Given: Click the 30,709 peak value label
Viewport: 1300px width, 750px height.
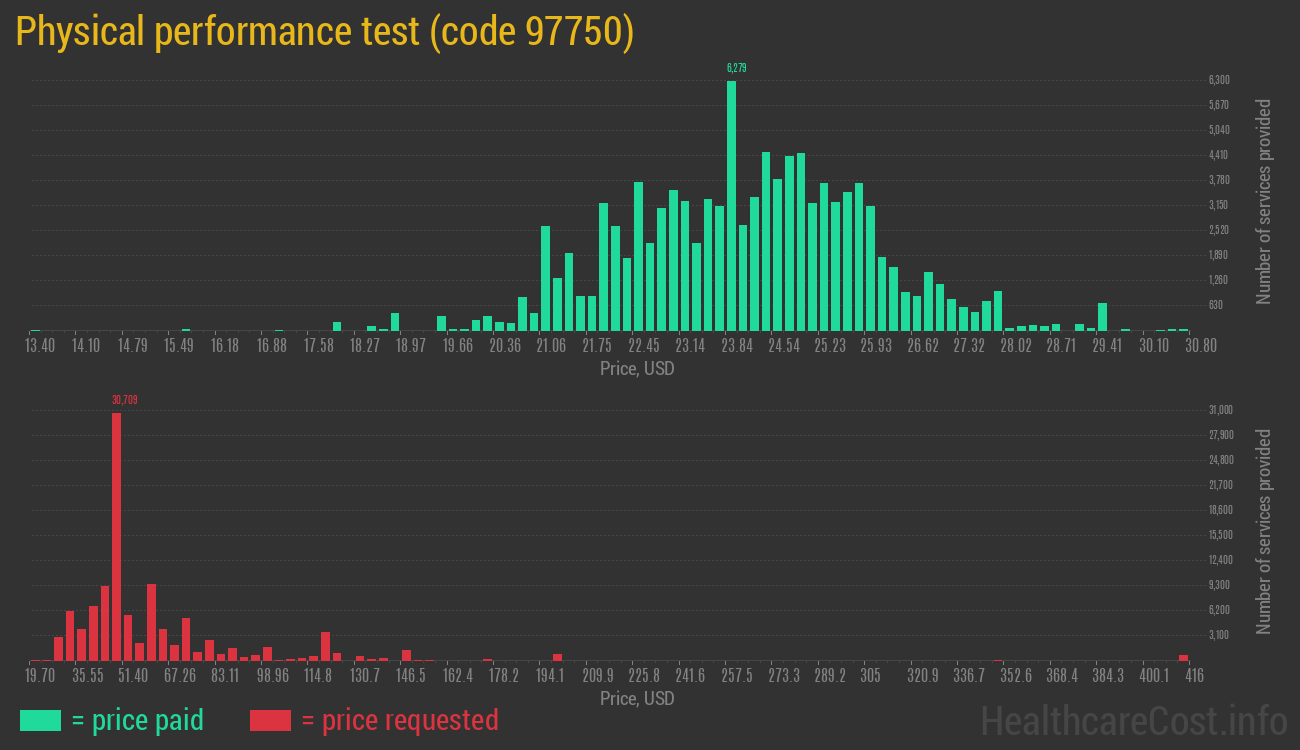Looking at the screenshot, I should coord(125,400).
